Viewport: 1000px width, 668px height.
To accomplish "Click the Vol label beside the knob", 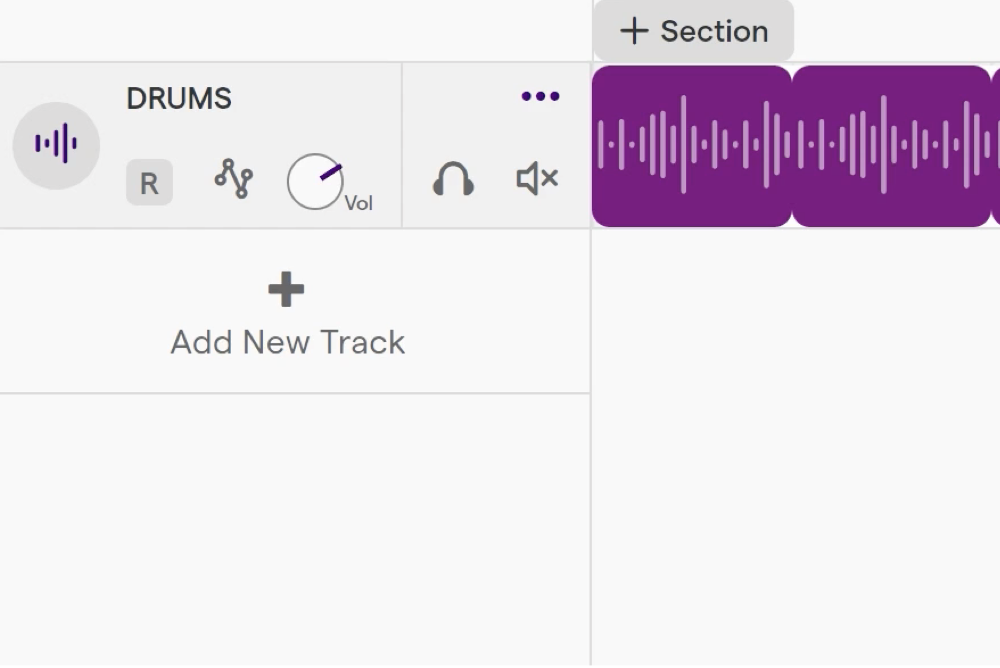I will pyautogui.click(x=358, y=204).
